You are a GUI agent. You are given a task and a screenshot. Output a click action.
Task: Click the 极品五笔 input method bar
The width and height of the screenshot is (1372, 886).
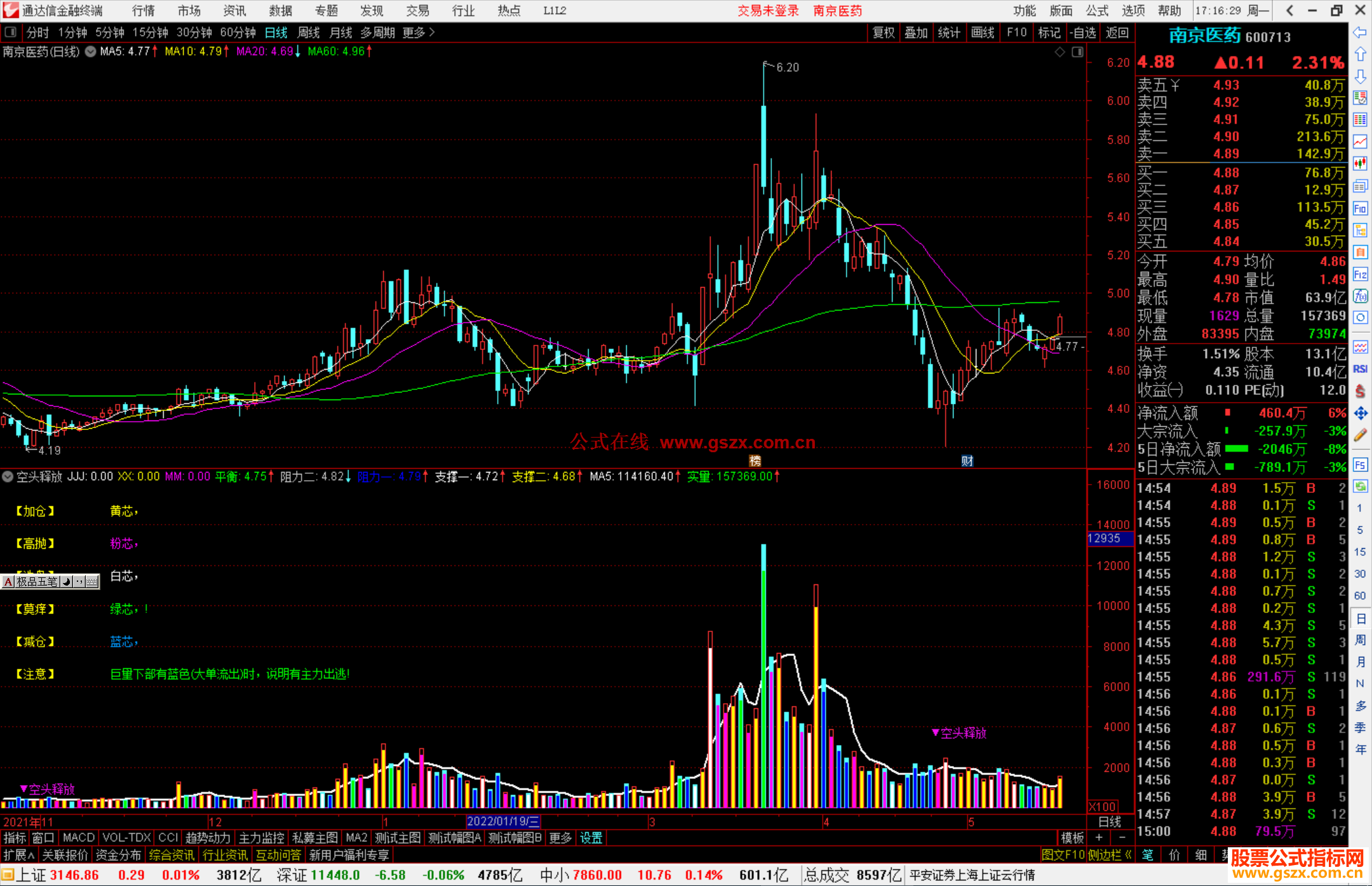pos(50,582)
